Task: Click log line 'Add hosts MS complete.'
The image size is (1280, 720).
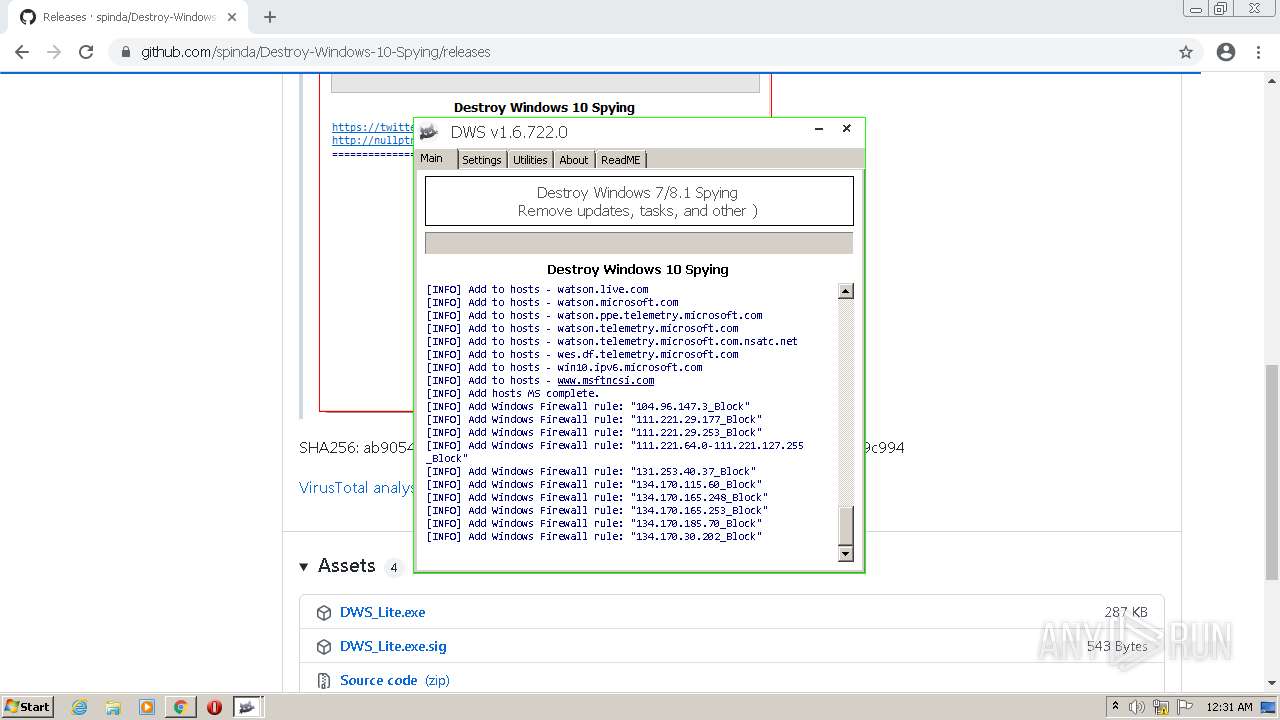Action: point(513,393)
